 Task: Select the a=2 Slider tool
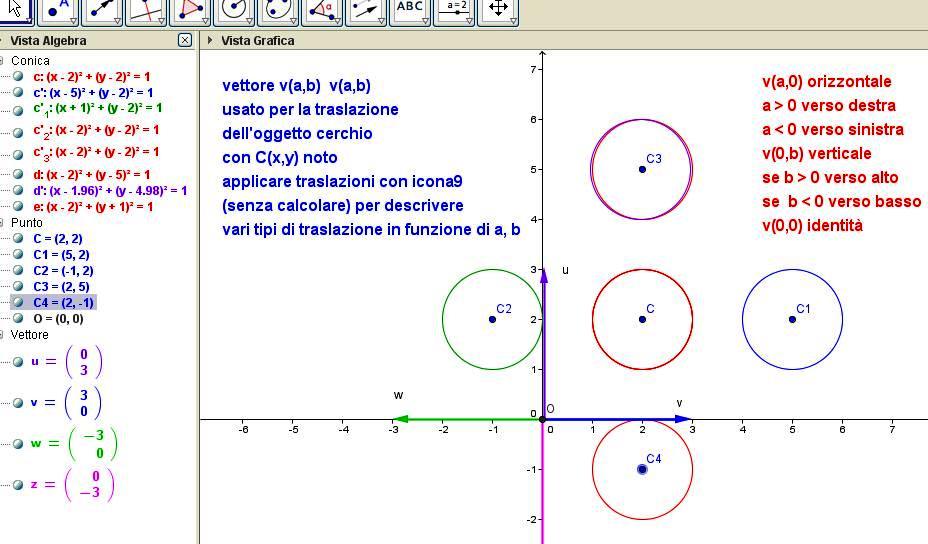(453, 11)
